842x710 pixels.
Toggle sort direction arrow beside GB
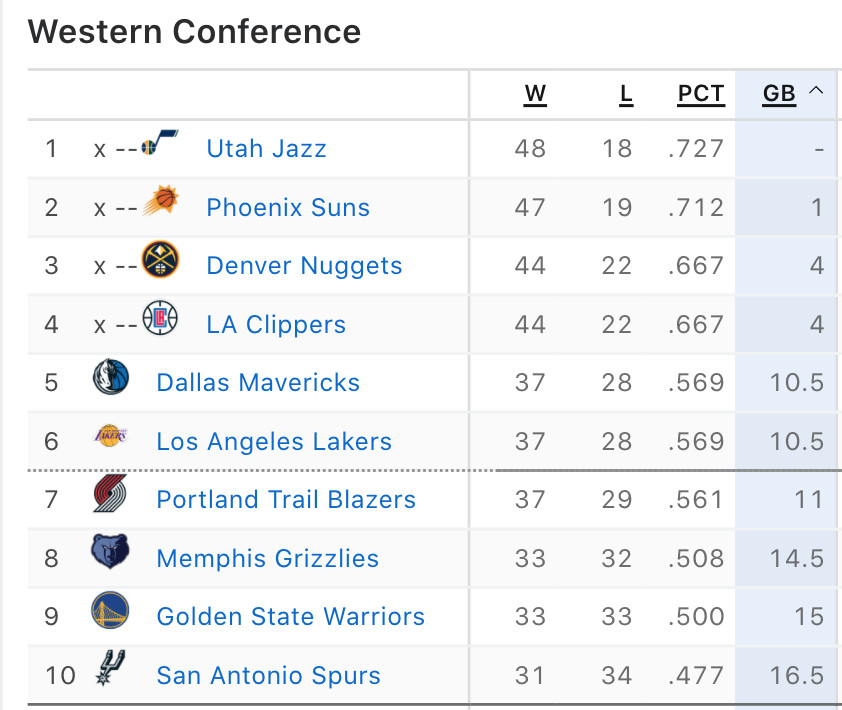point(816,90)
